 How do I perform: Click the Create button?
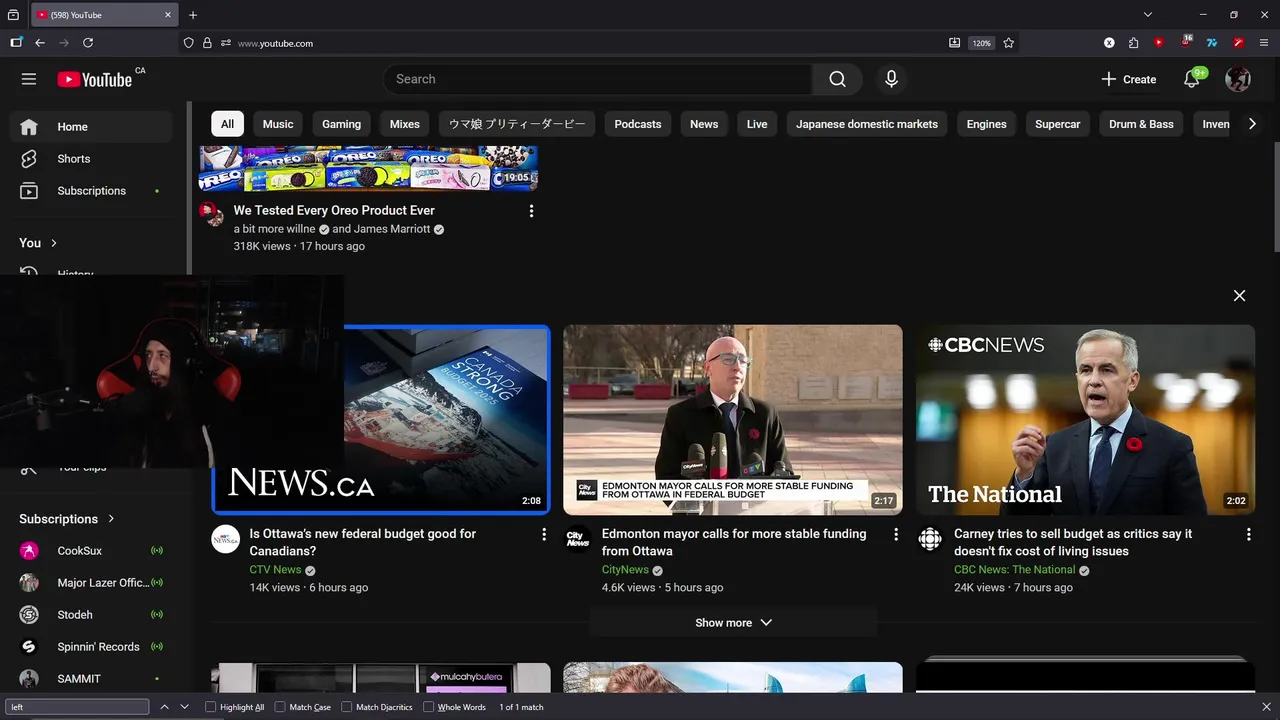(x=1129, y=79)
